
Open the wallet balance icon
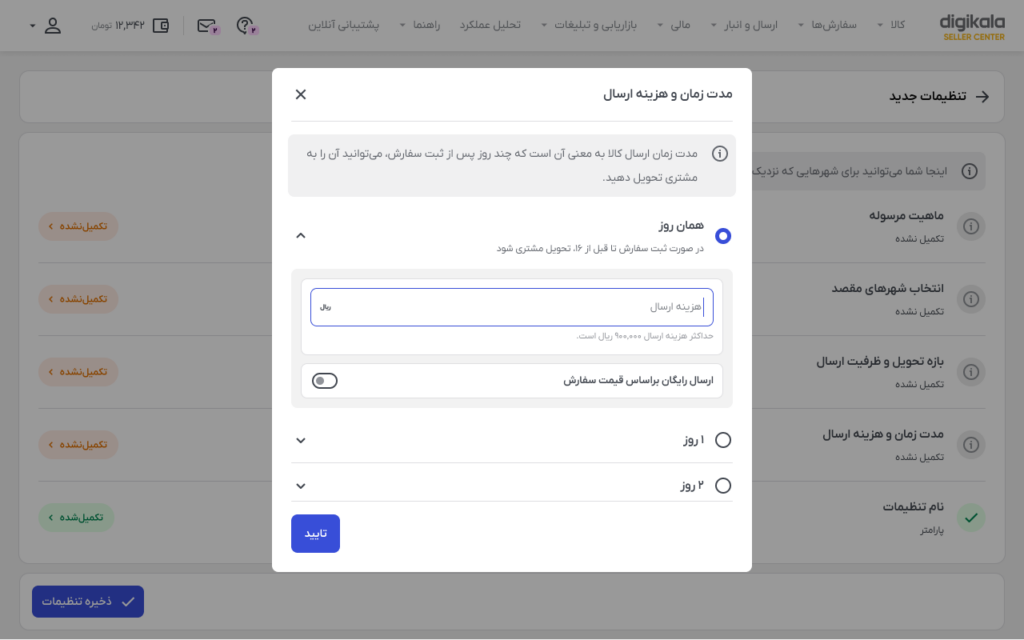(x=161, y=25)
